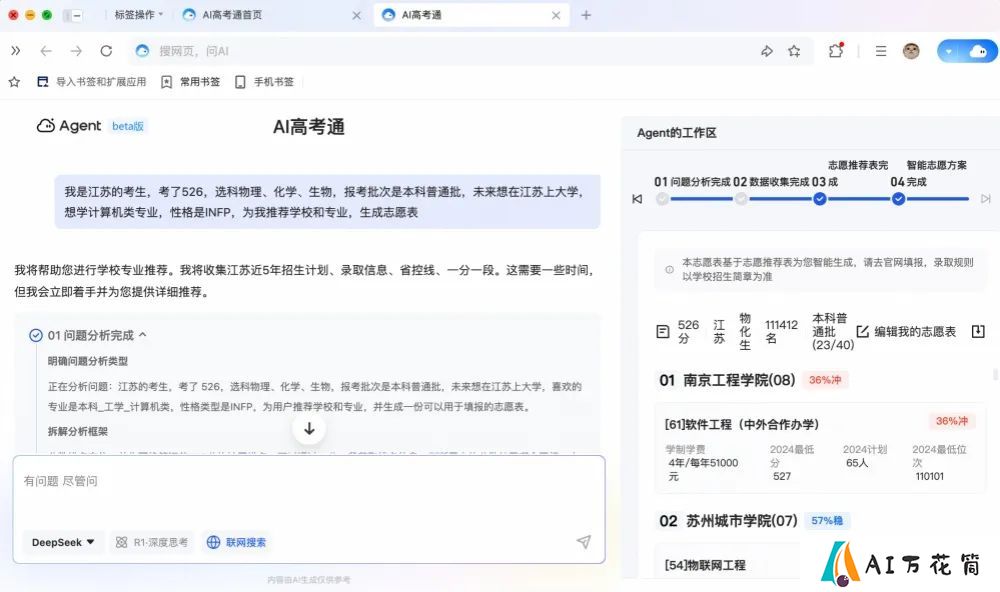Click the 57%稳 badge

(827, 521)
